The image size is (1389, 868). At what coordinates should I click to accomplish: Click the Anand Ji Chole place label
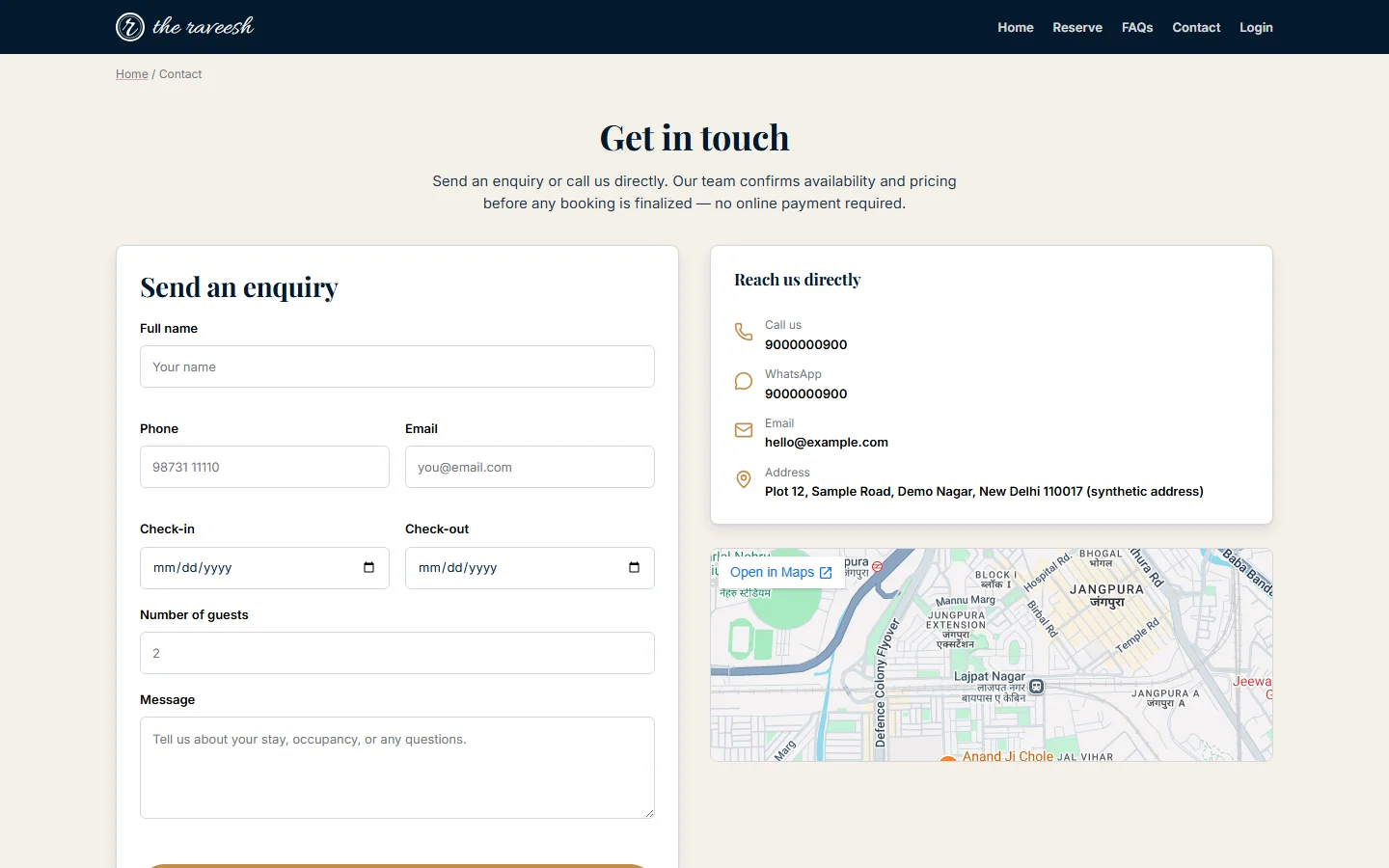[1008, 756]
